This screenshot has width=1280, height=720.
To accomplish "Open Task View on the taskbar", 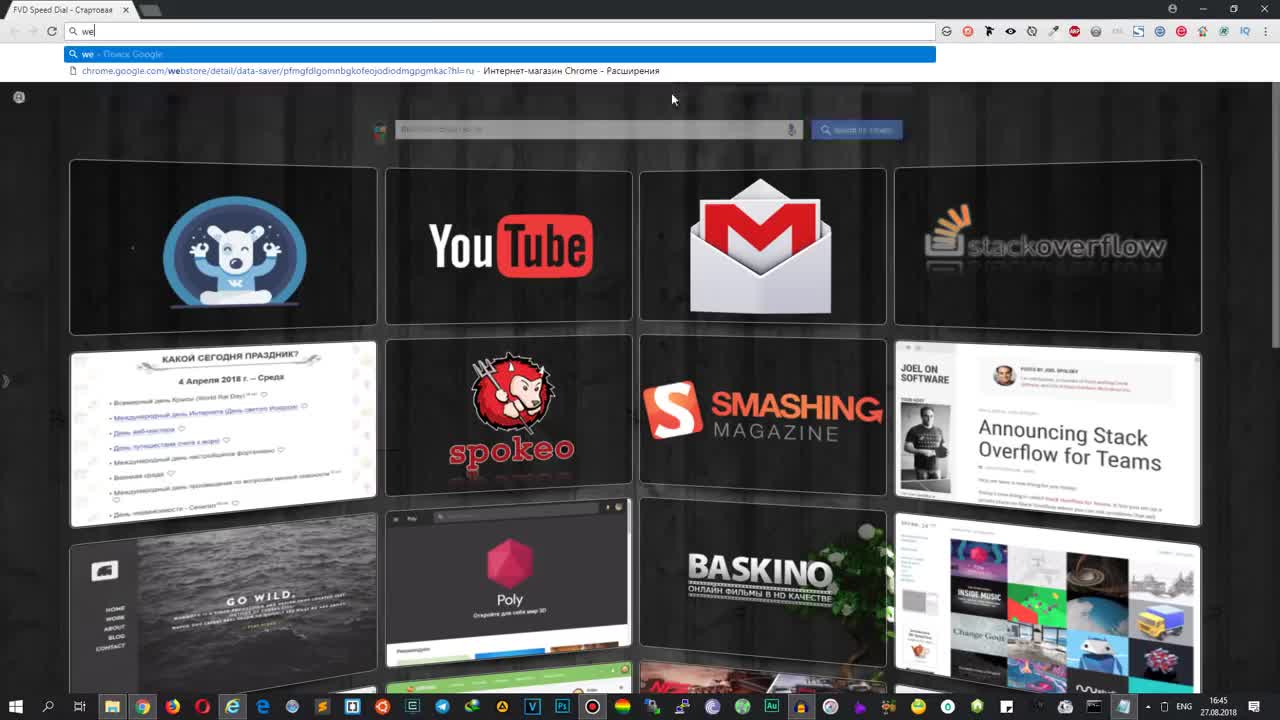I will pos(79,707).
